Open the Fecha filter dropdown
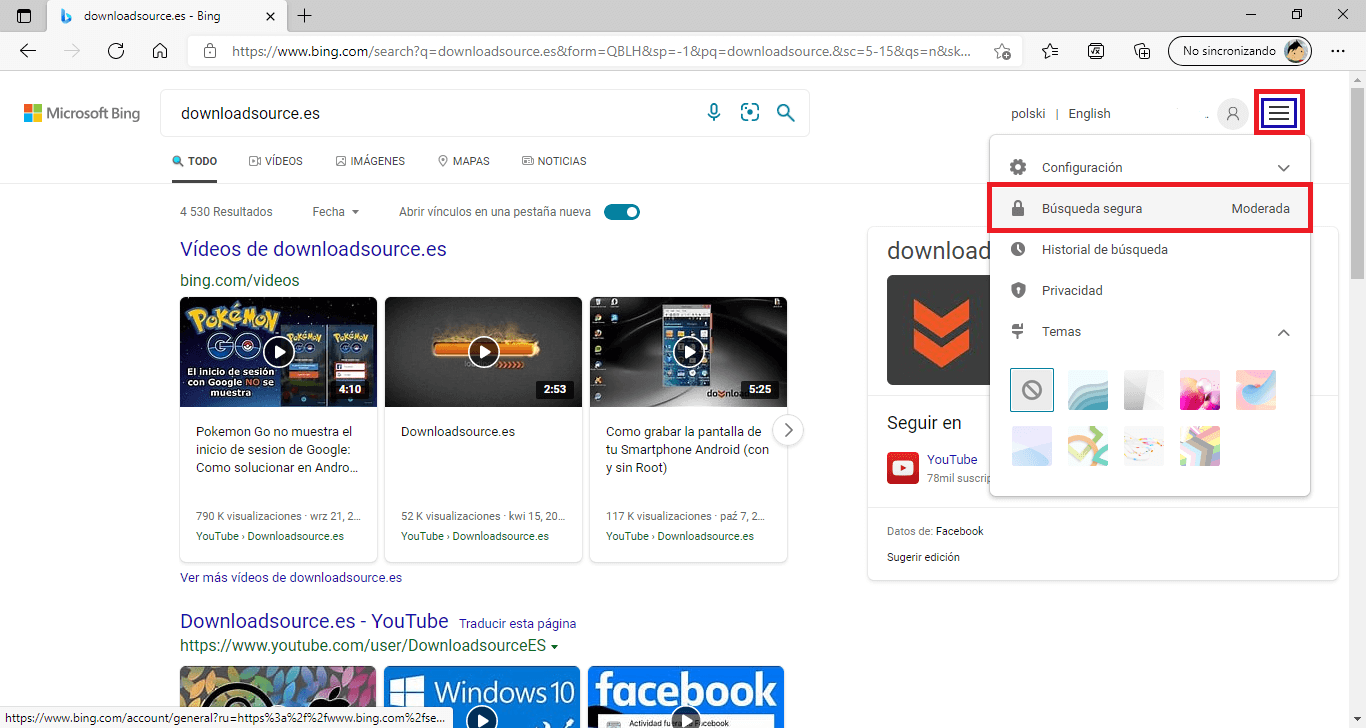 (x=335, y=212)
